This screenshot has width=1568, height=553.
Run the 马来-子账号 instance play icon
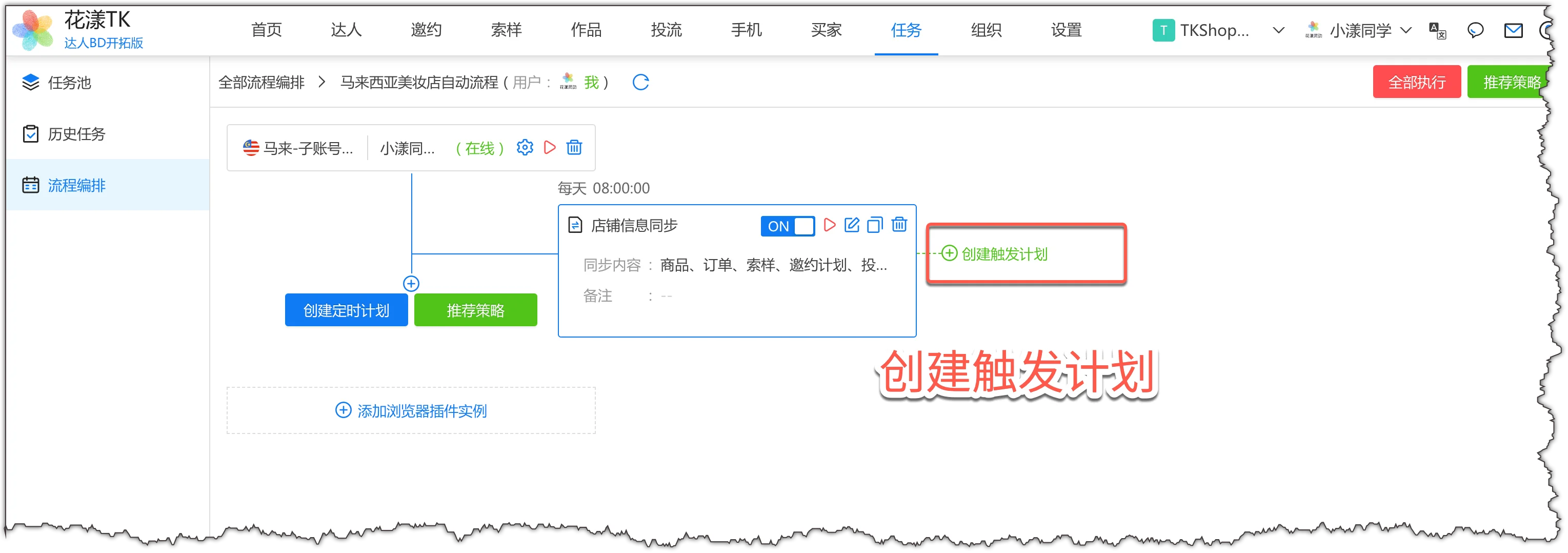pyautogui.click(x=550, y=147)
